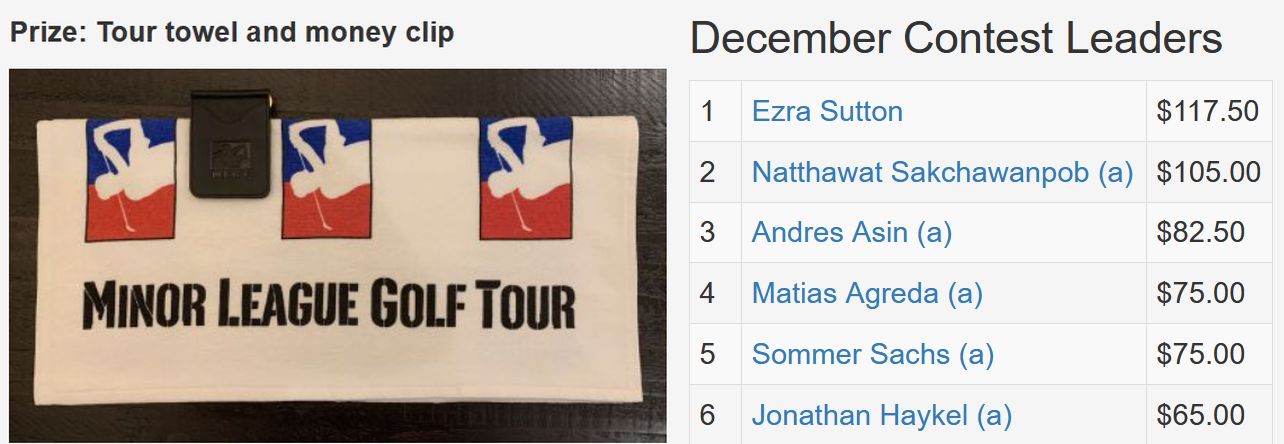The image size is (1284, 444).
Task: Click the right golfer logo on towel
Action: tap(526, 178)
